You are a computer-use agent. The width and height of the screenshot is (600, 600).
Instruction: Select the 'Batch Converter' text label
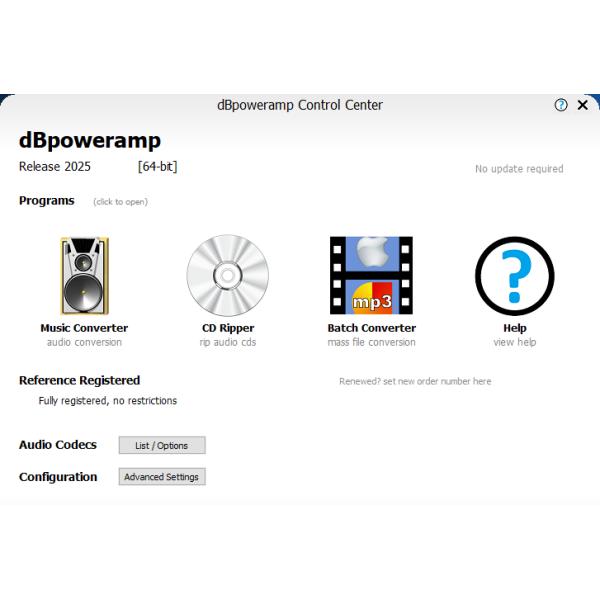371,328
